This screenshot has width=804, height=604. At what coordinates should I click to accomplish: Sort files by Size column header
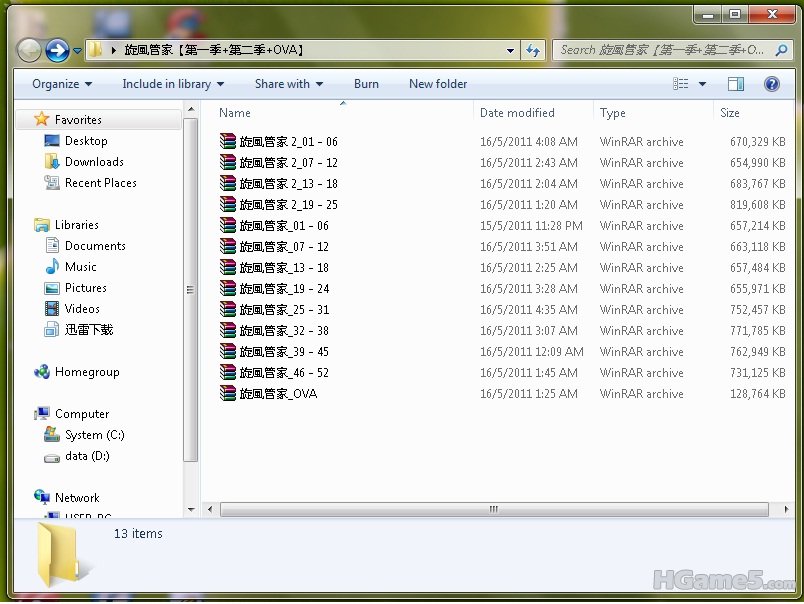(730, 113)
